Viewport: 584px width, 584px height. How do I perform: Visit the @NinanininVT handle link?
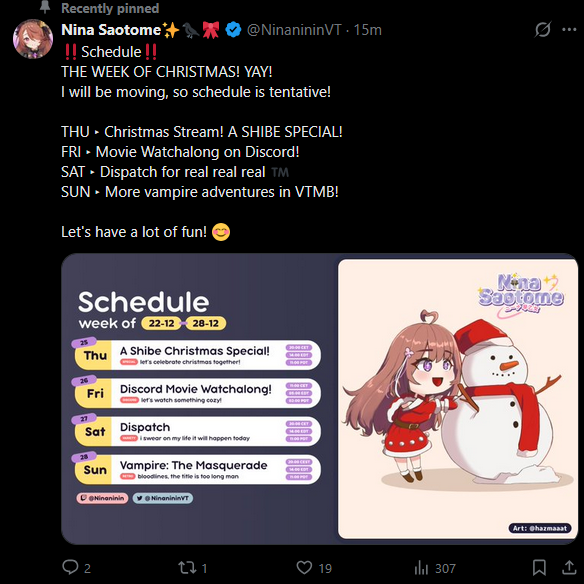294,30
